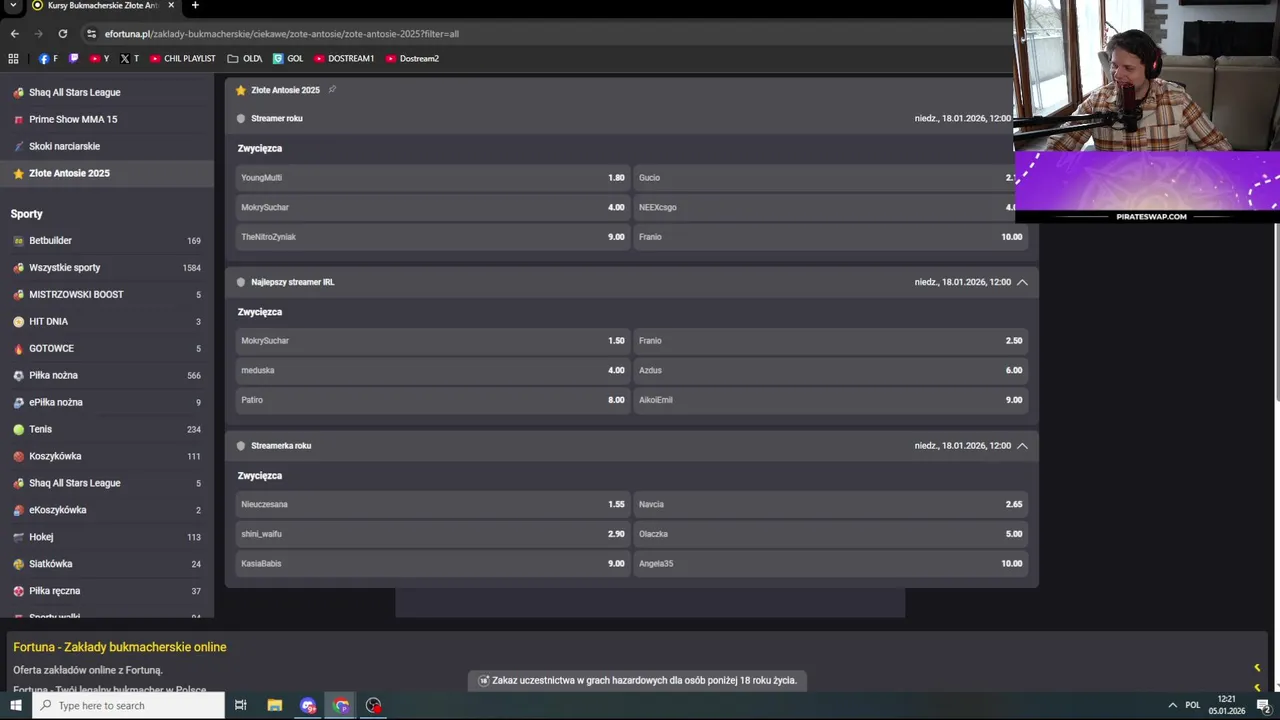Open HIT DNIA category
The width and height of the screenshot is (1280, 720).
pos(107,321)
